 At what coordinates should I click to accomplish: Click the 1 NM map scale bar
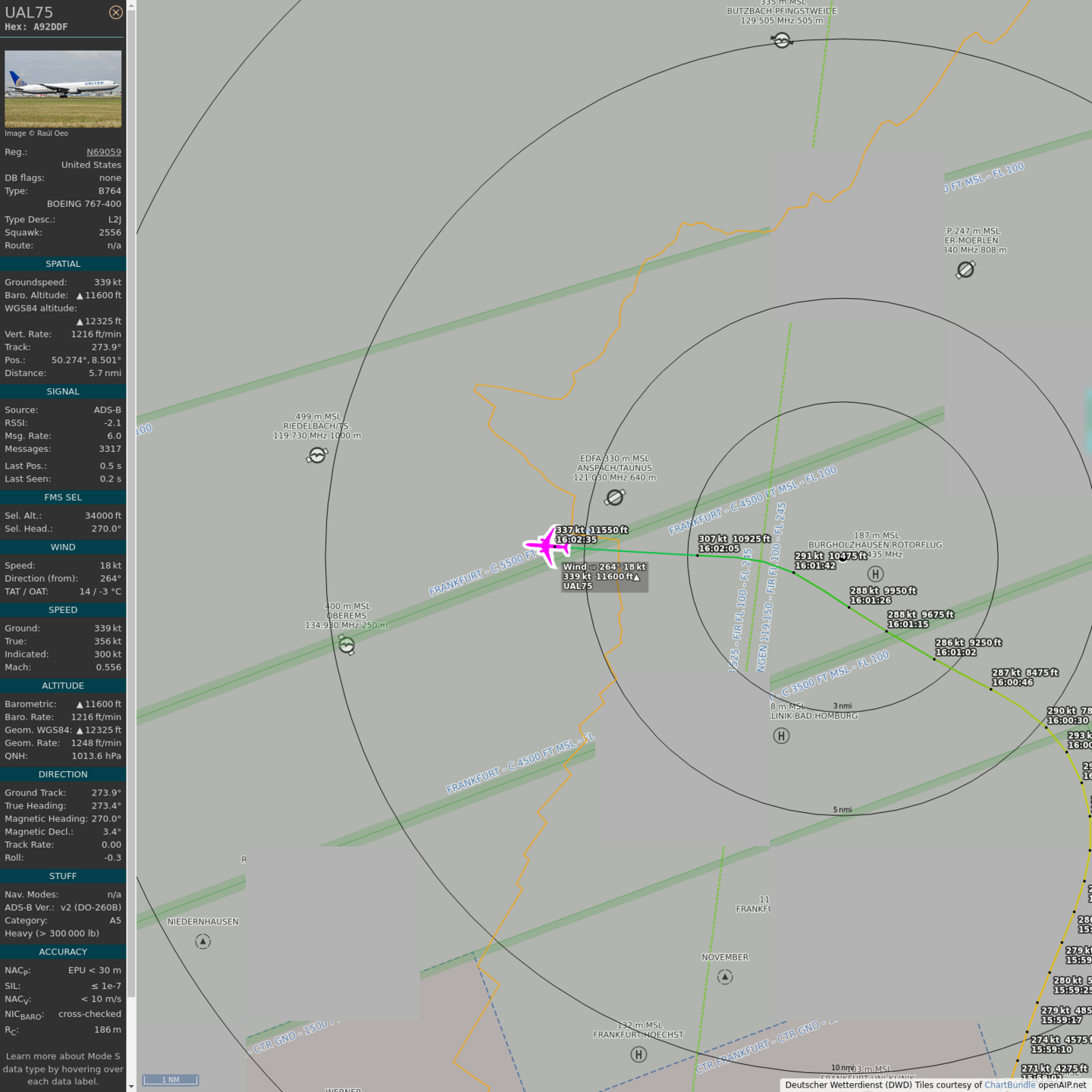[x=171, y=1080]
